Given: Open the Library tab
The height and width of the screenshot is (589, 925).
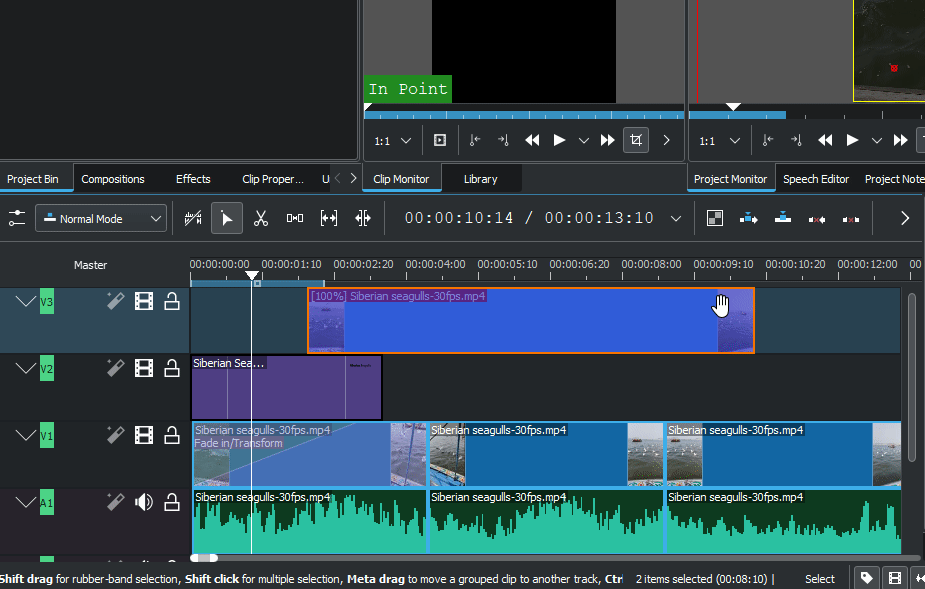Looking at the screenshot, I should [480, 179].
